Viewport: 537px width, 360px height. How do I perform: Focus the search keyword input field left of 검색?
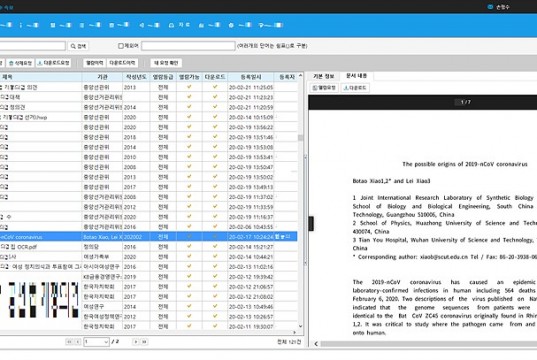point(32,46)
